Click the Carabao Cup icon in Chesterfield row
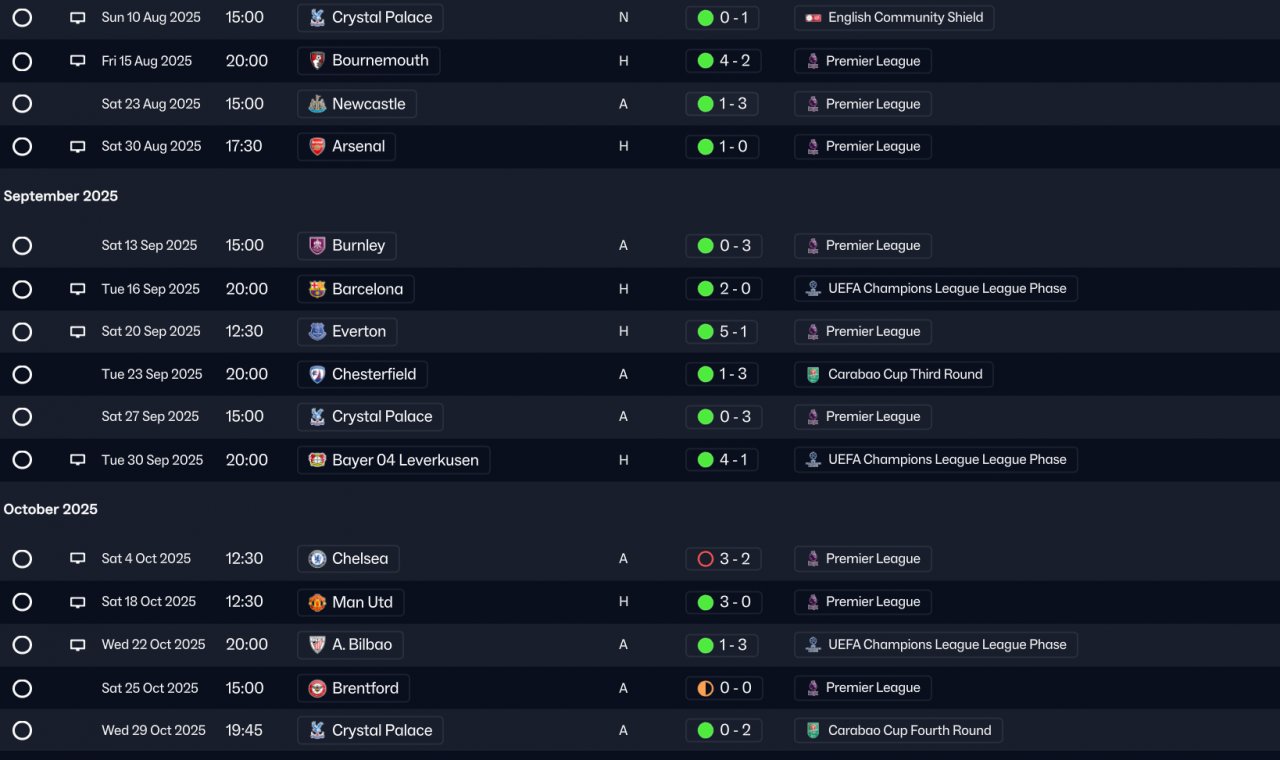1280x760 pixels. 813,375
